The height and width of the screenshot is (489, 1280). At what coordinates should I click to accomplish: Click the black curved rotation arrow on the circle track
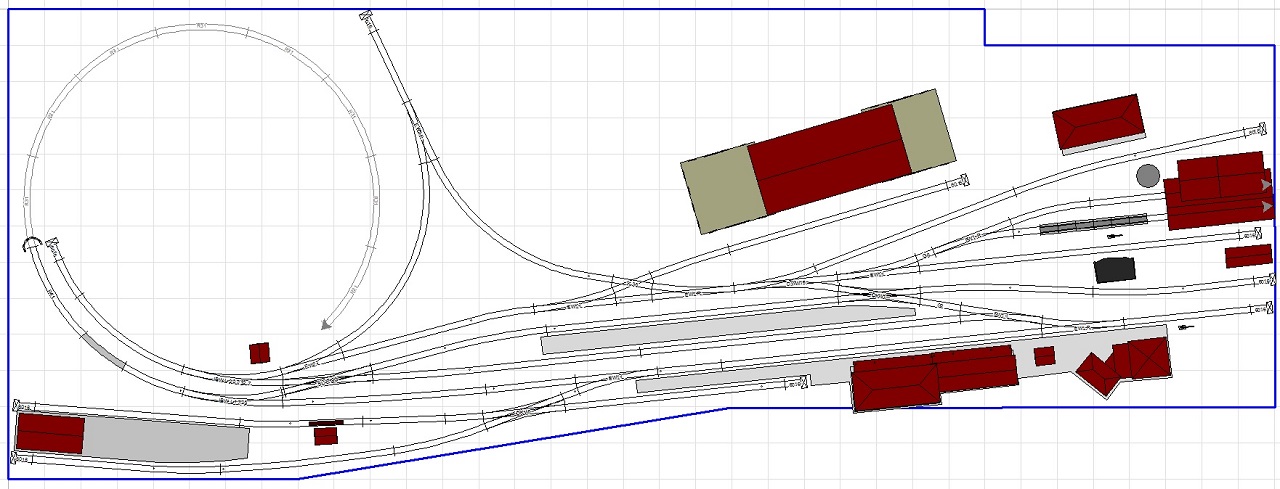coord(31,242)
